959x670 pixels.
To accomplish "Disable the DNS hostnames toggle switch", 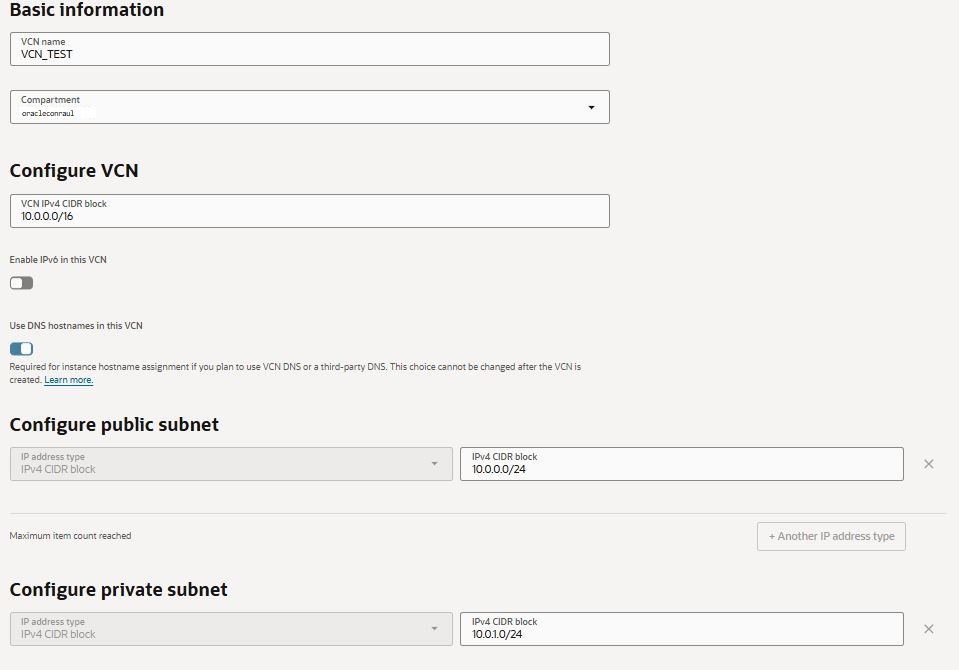I will pyautogui.click(x=22, y=349).
